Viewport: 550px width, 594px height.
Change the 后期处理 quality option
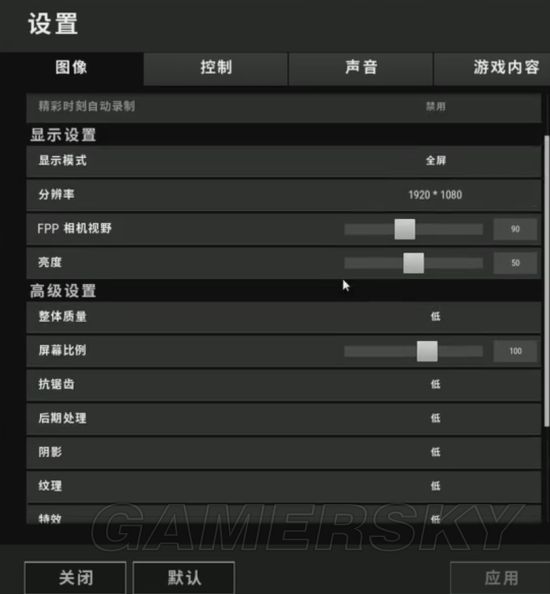pyautogui.click(x=436, y=418)
